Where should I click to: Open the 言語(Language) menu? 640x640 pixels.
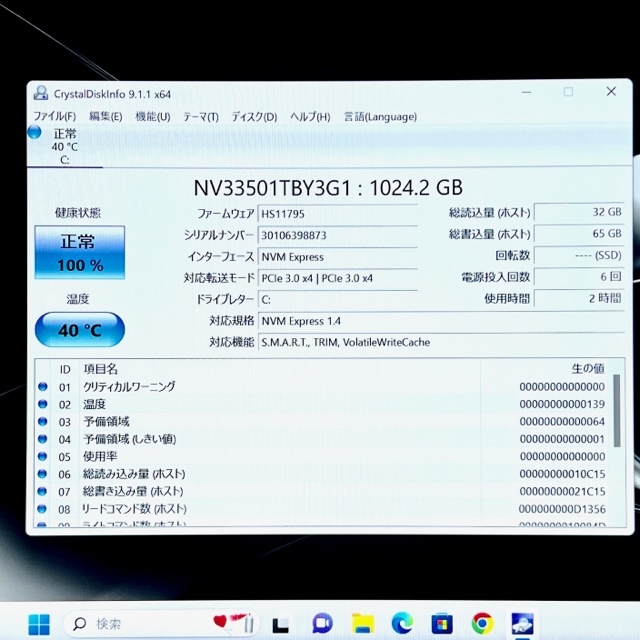380,117
